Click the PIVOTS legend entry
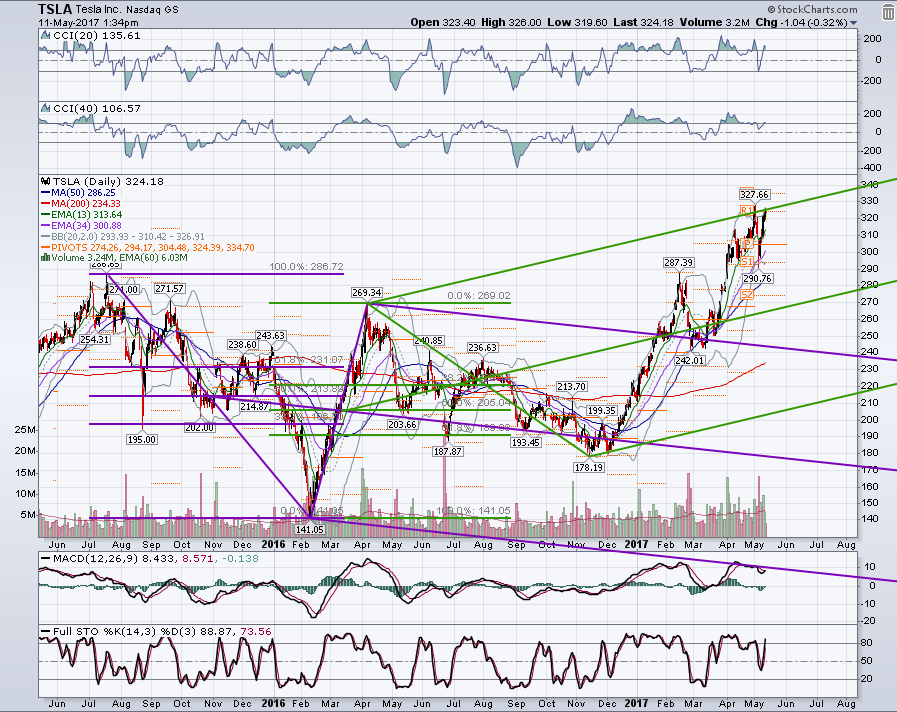This screenshot has height=712, width=897. [x=148, y=248]
